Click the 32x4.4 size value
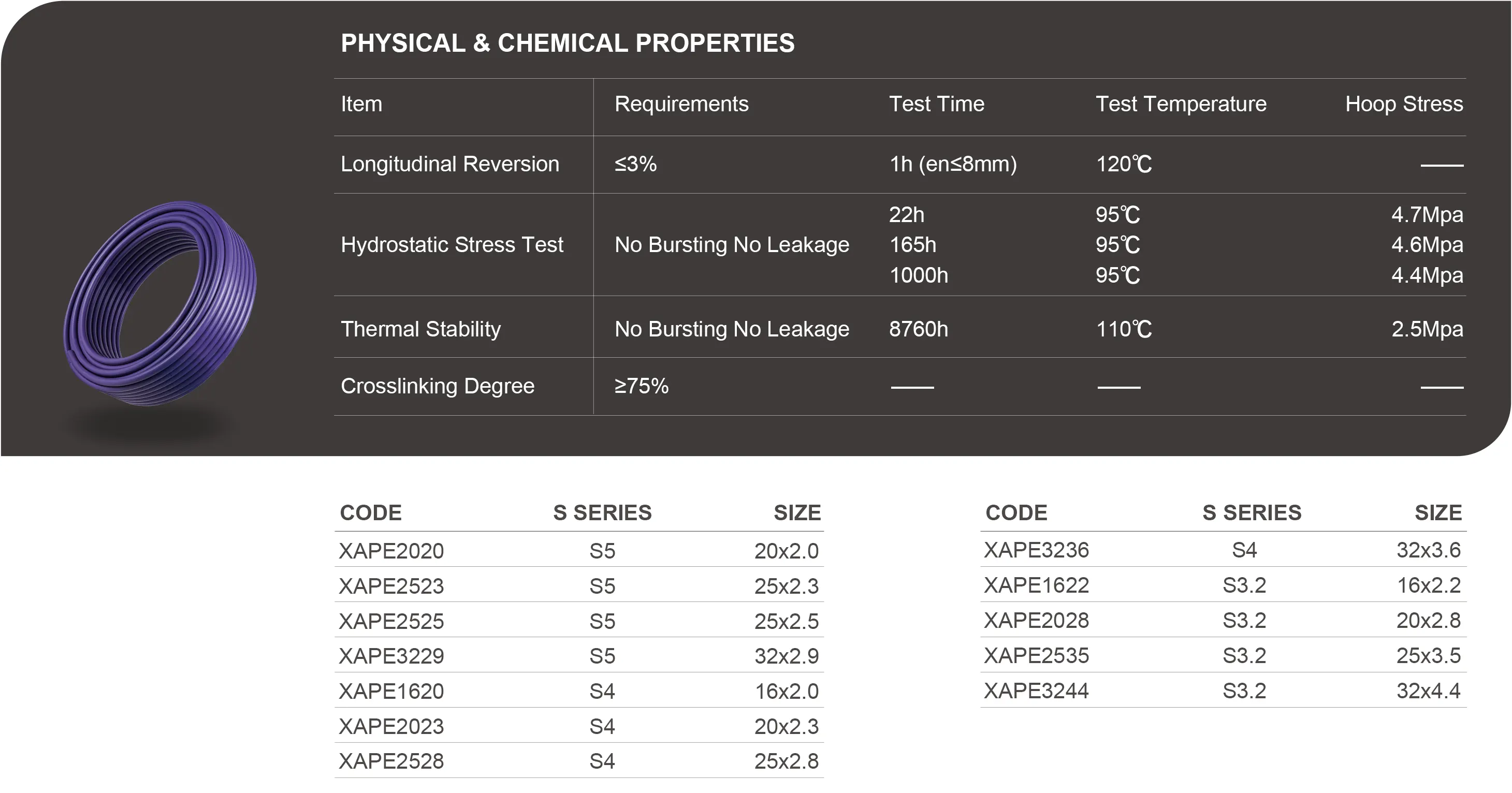The image size is (1512, 793). click(x=1428, y=691)
